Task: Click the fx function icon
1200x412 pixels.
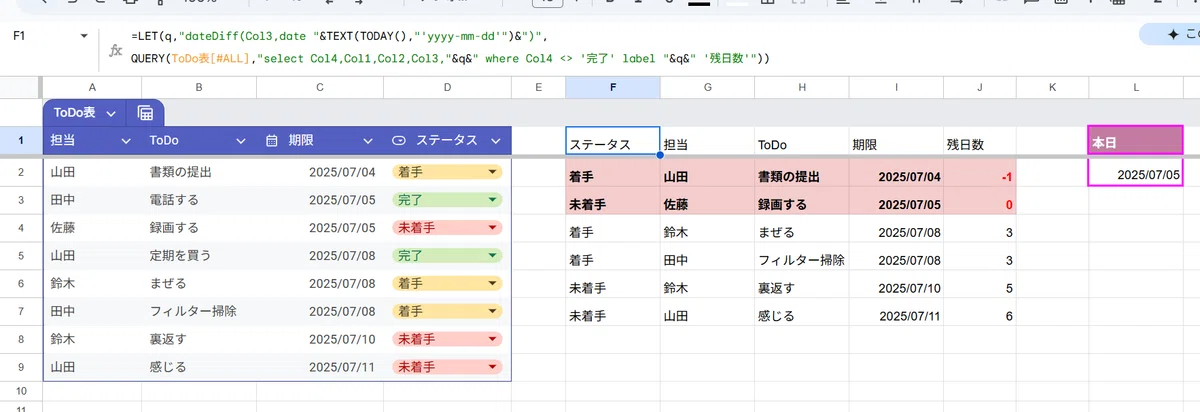Action: (116, 49)
